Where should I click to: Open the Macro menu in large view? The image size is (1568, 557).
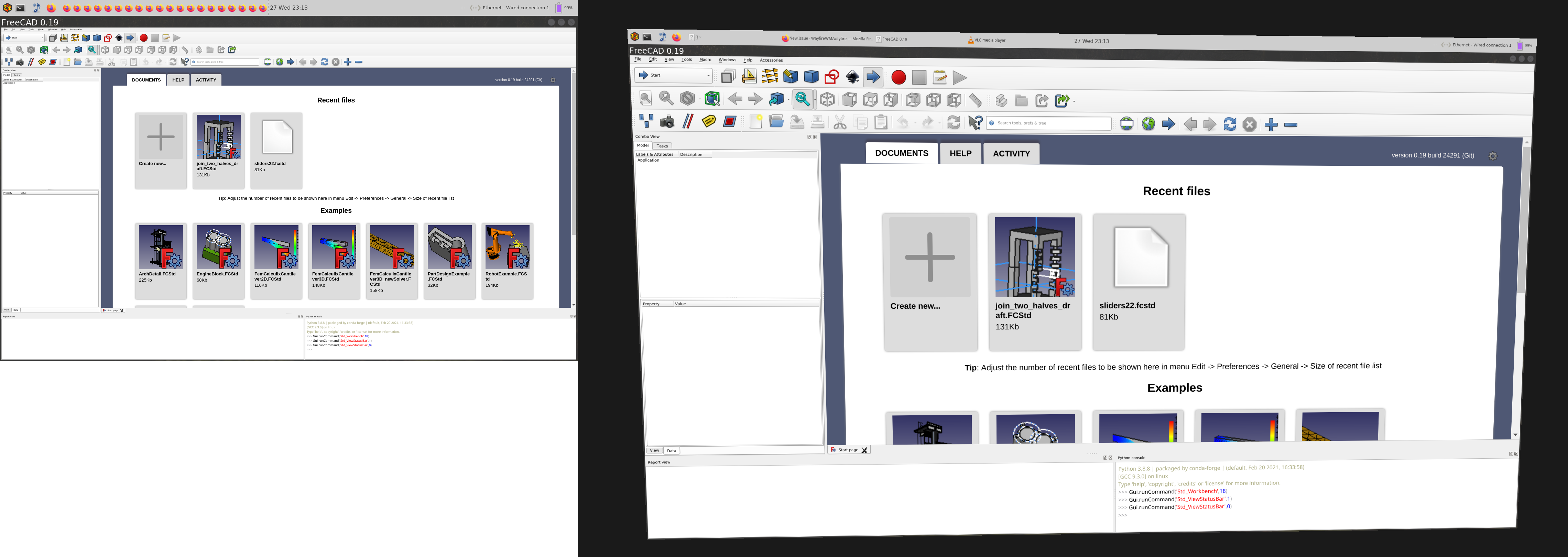[x=705, y=60]
